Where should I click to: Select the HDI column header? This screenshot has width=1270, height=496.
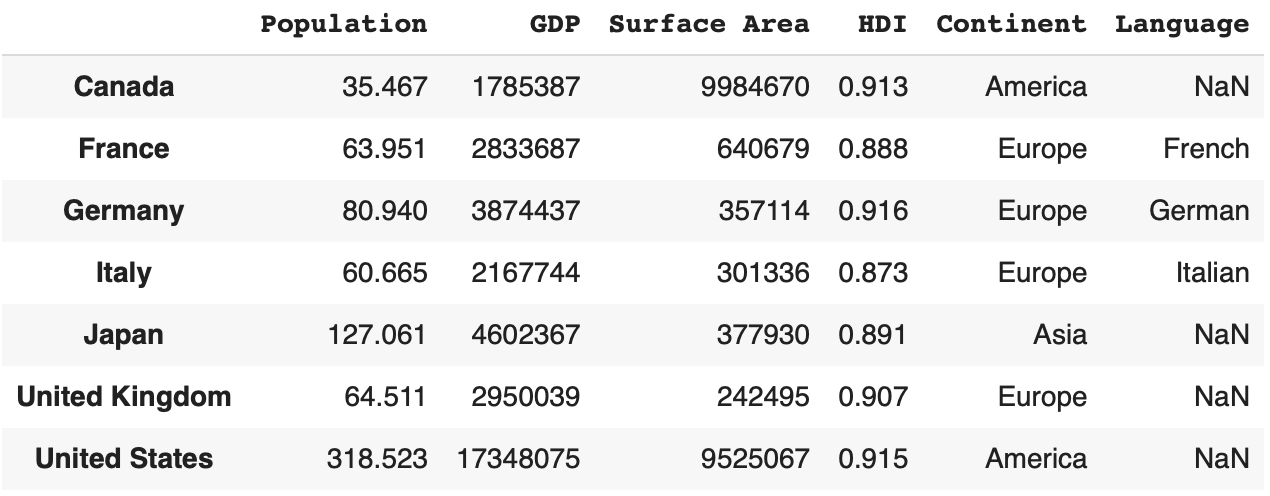tap(882, 24)
